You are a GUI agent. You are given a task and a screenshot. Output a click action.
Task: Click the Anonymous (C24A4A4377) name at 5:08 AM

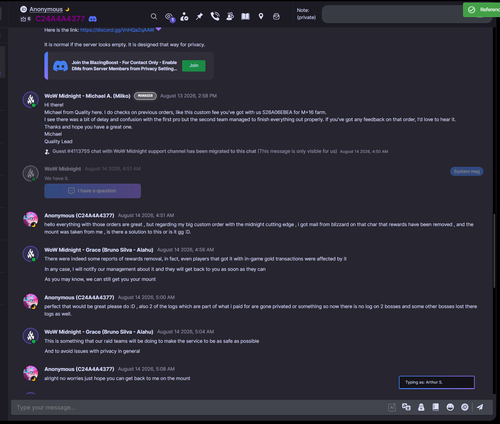coord(79,369)
